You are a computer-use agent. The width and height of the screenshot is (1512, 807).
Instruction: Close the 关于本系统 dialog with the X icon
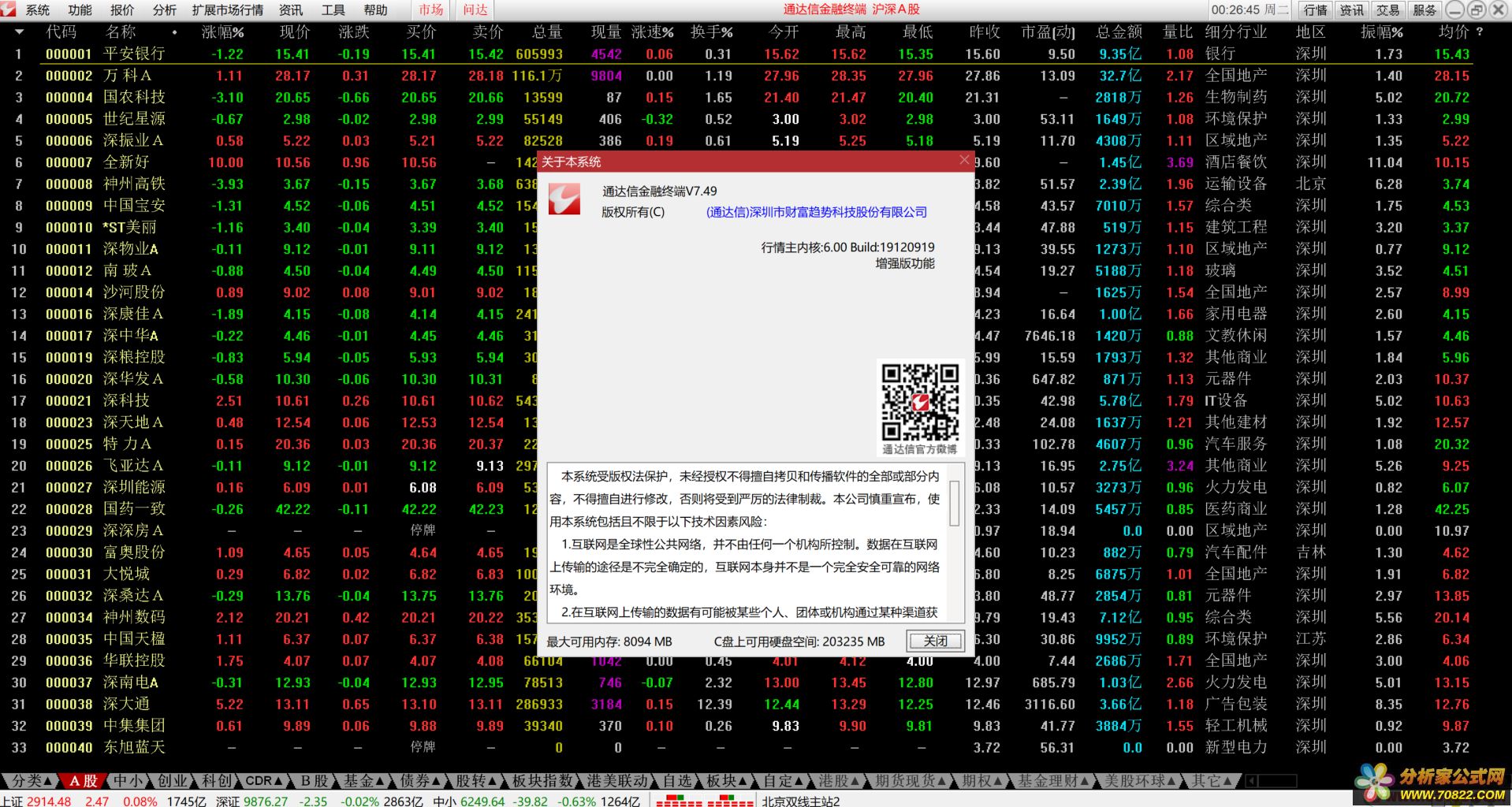click(964, 160)
